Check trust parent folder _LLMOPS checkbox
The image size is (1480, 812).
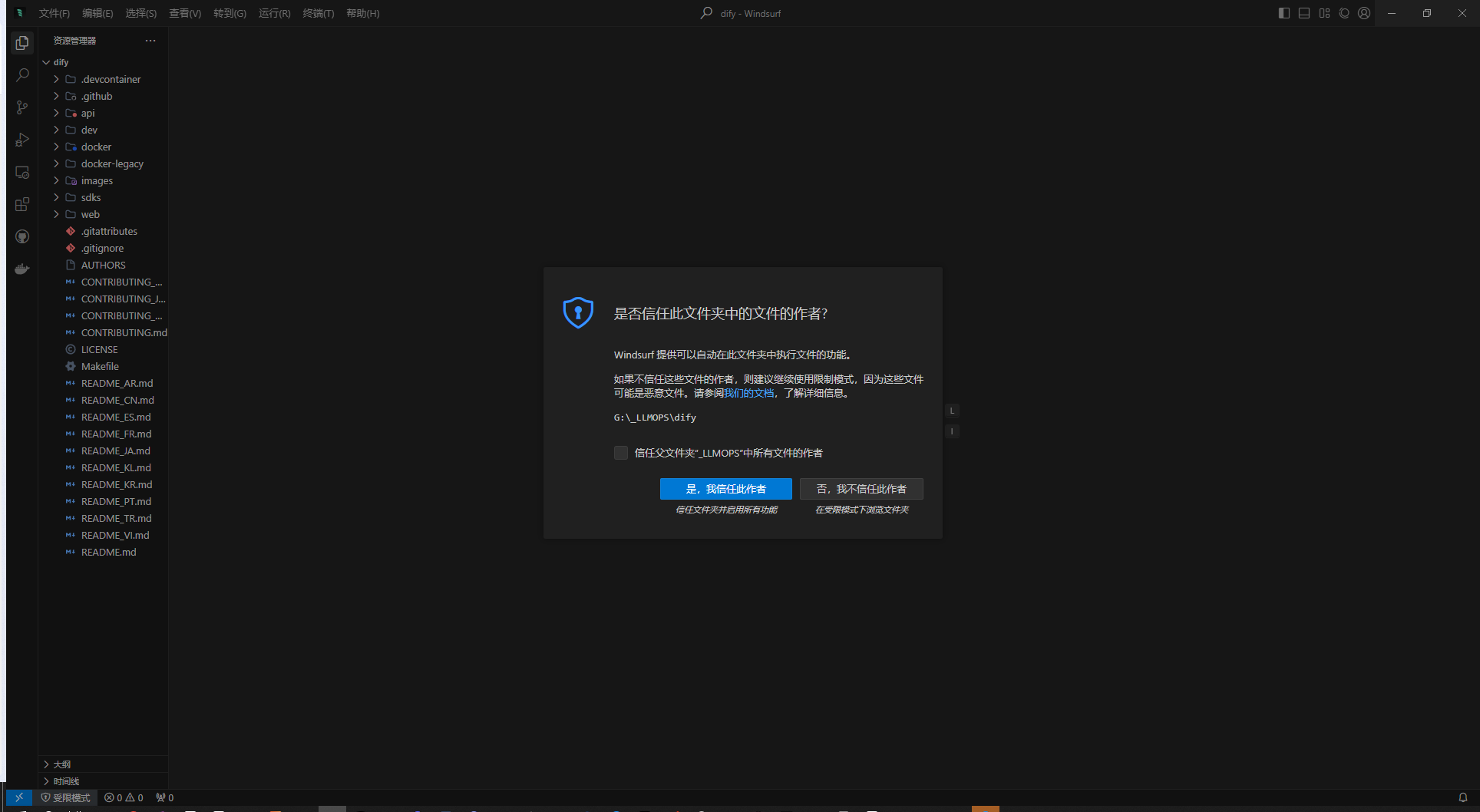(621, 453)
